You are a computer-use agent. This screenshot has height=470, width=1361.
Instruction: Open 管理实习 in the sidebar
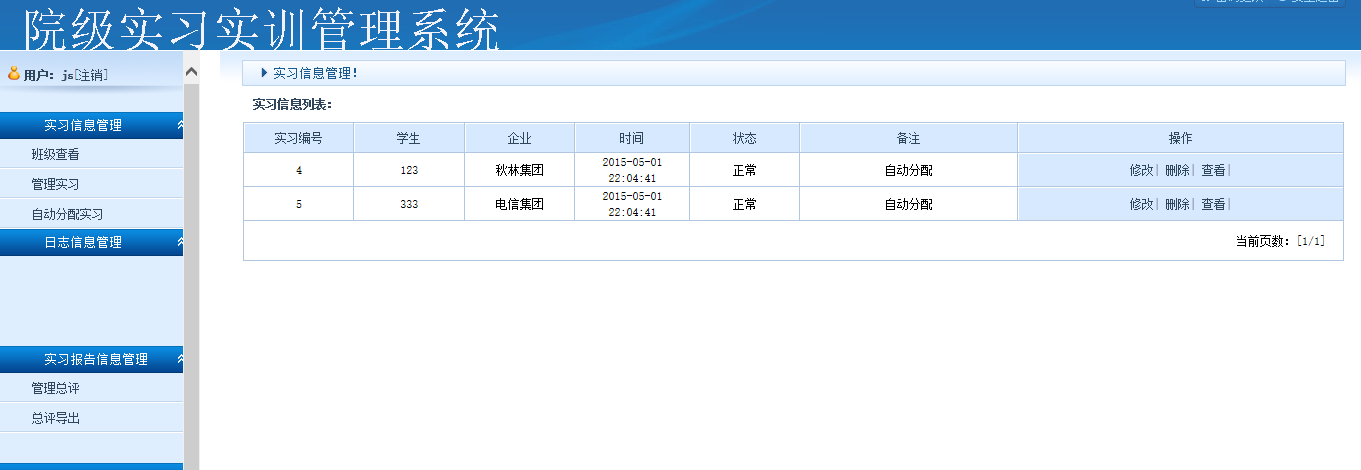tap(56, 185)
